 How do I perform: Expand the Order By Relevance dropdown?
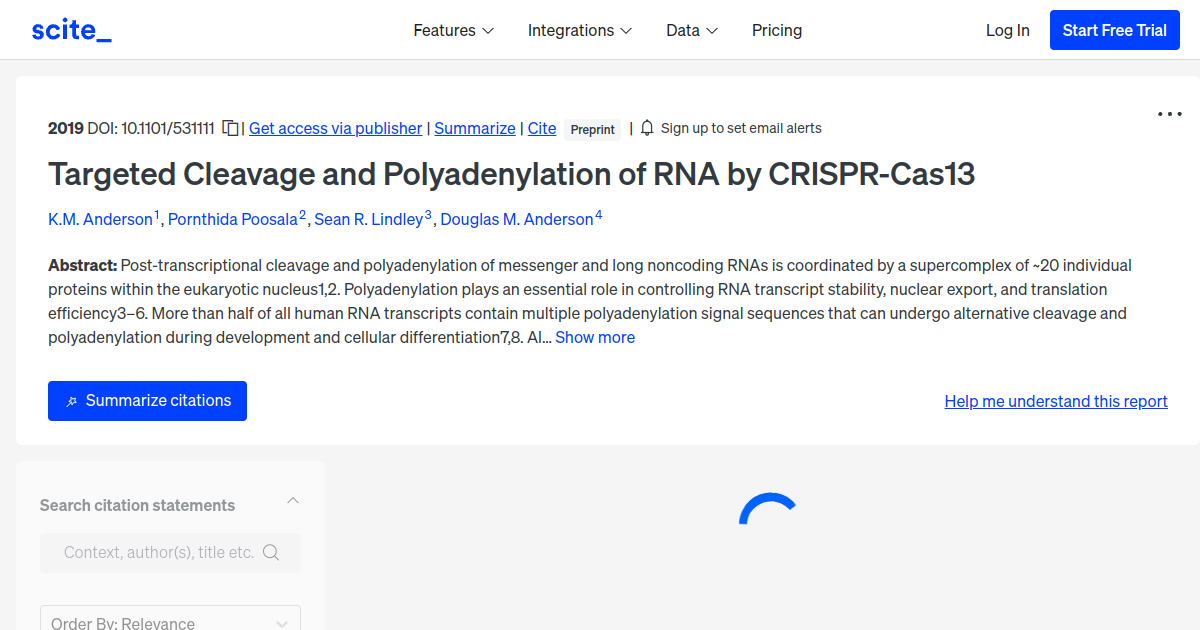tap(170, 620)
